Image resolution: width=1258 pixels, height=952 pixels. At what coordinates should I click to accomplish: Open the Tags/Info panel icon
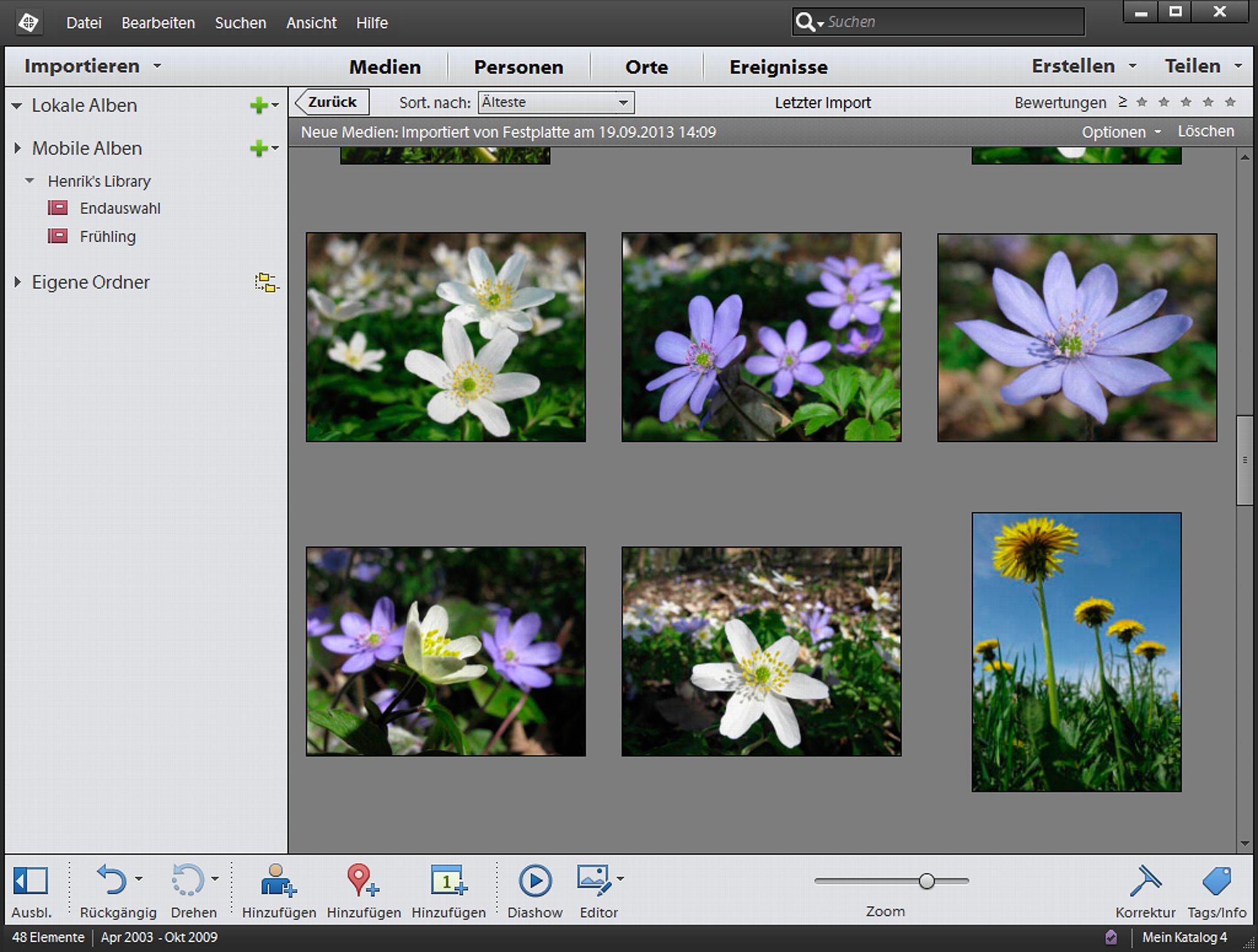1216,880
